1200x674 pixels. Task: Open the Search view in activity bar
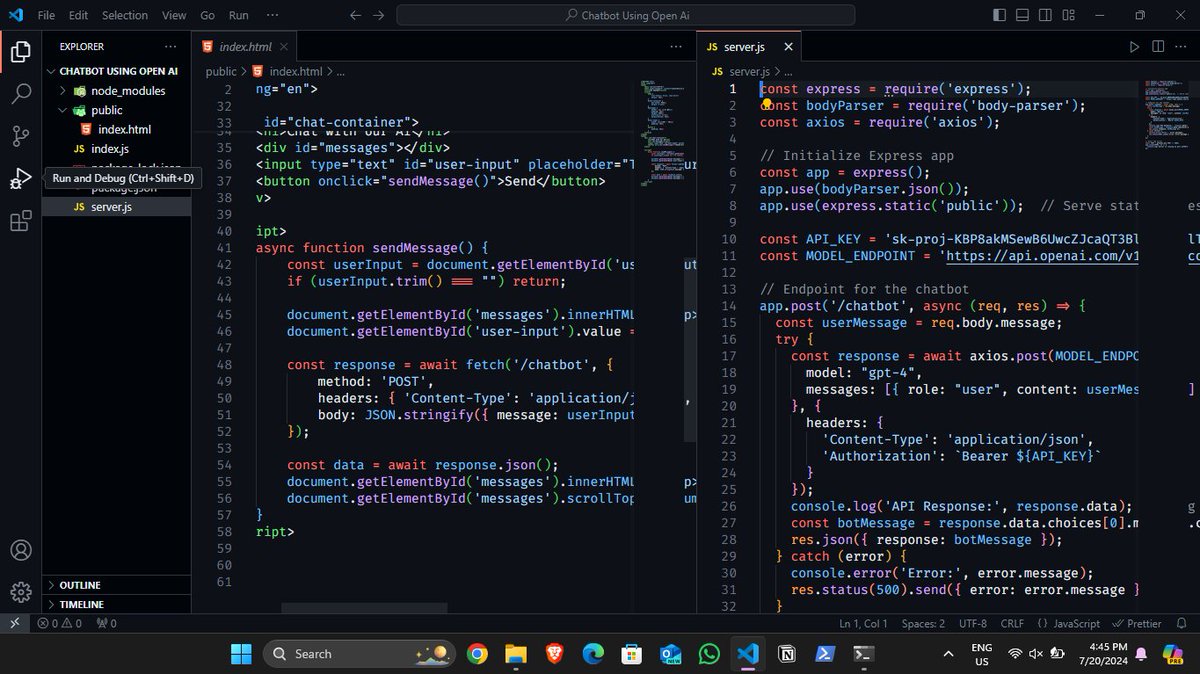tap(20, 95)
